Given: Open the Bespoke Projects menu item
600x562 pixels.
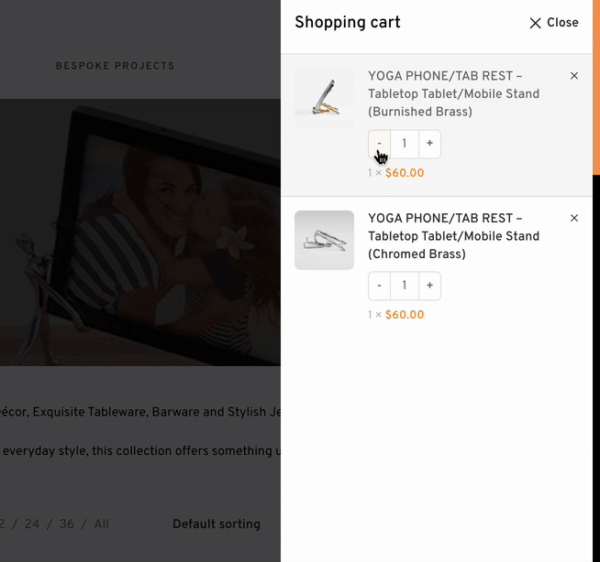Looking at the screenshot, I should [x=115, y=66].
